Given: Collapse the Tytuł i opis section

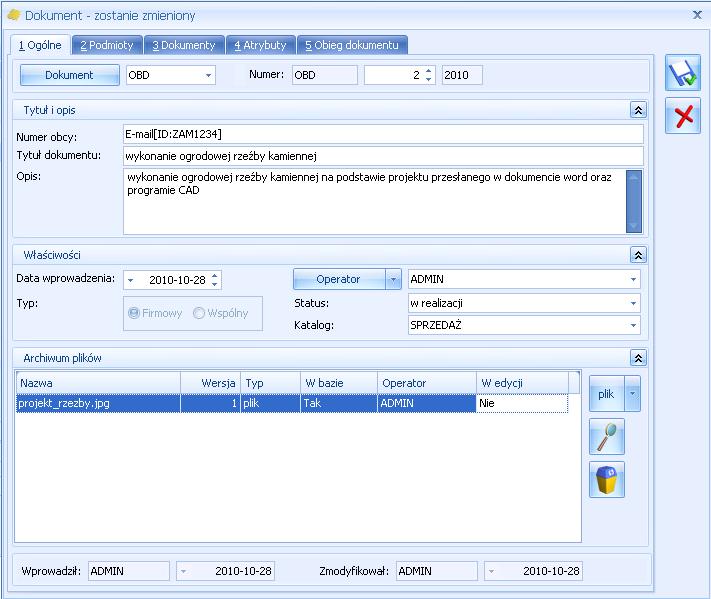Looking at the screenshot, I should point(638,110).
